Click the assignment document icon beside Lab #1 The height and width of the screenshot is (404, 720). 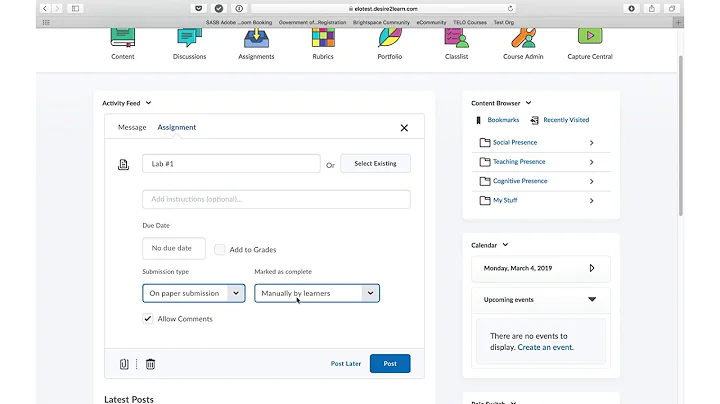coord(123,164)
